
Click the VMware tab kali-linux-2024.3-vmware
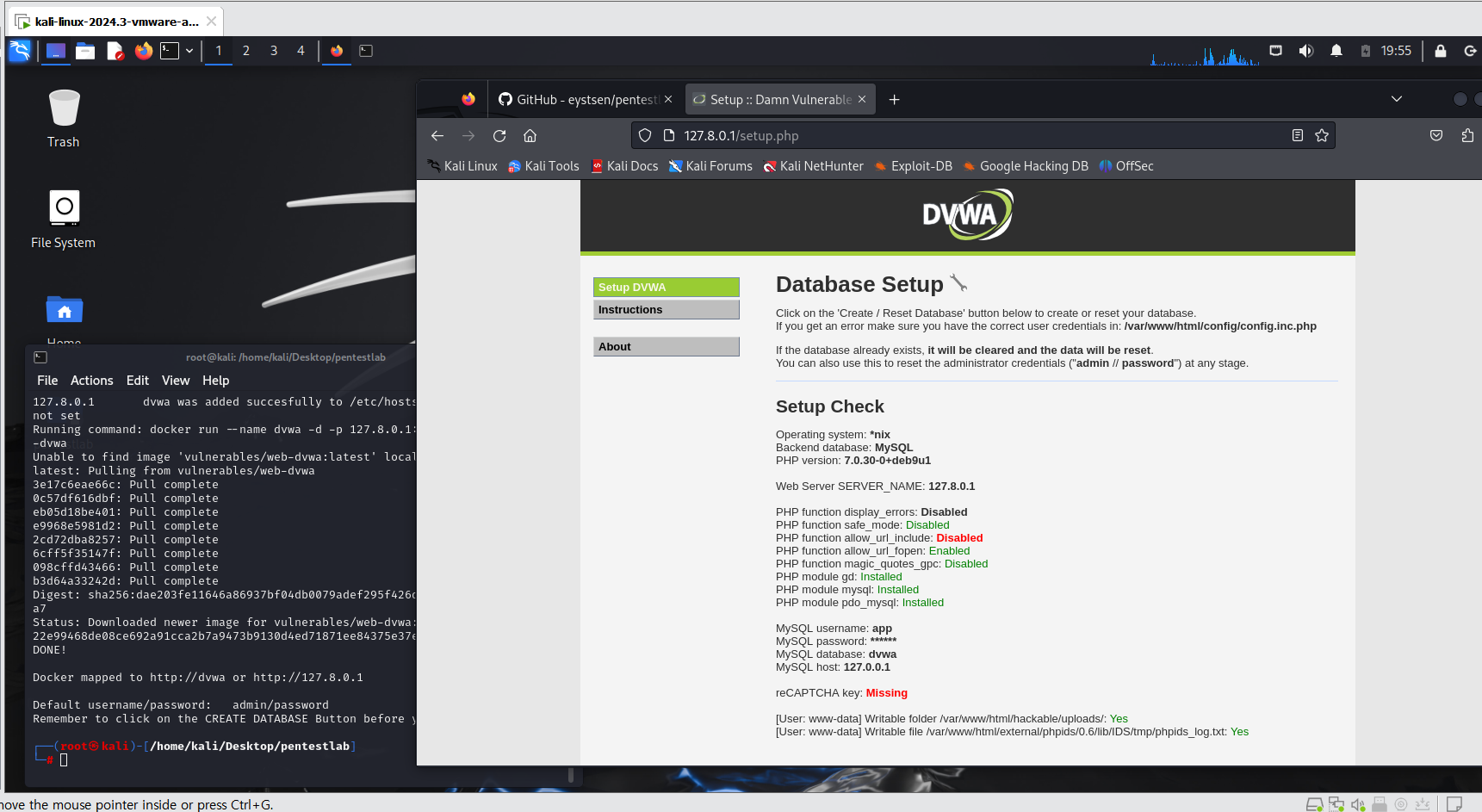pyautogui.click(x=115, y=22)
